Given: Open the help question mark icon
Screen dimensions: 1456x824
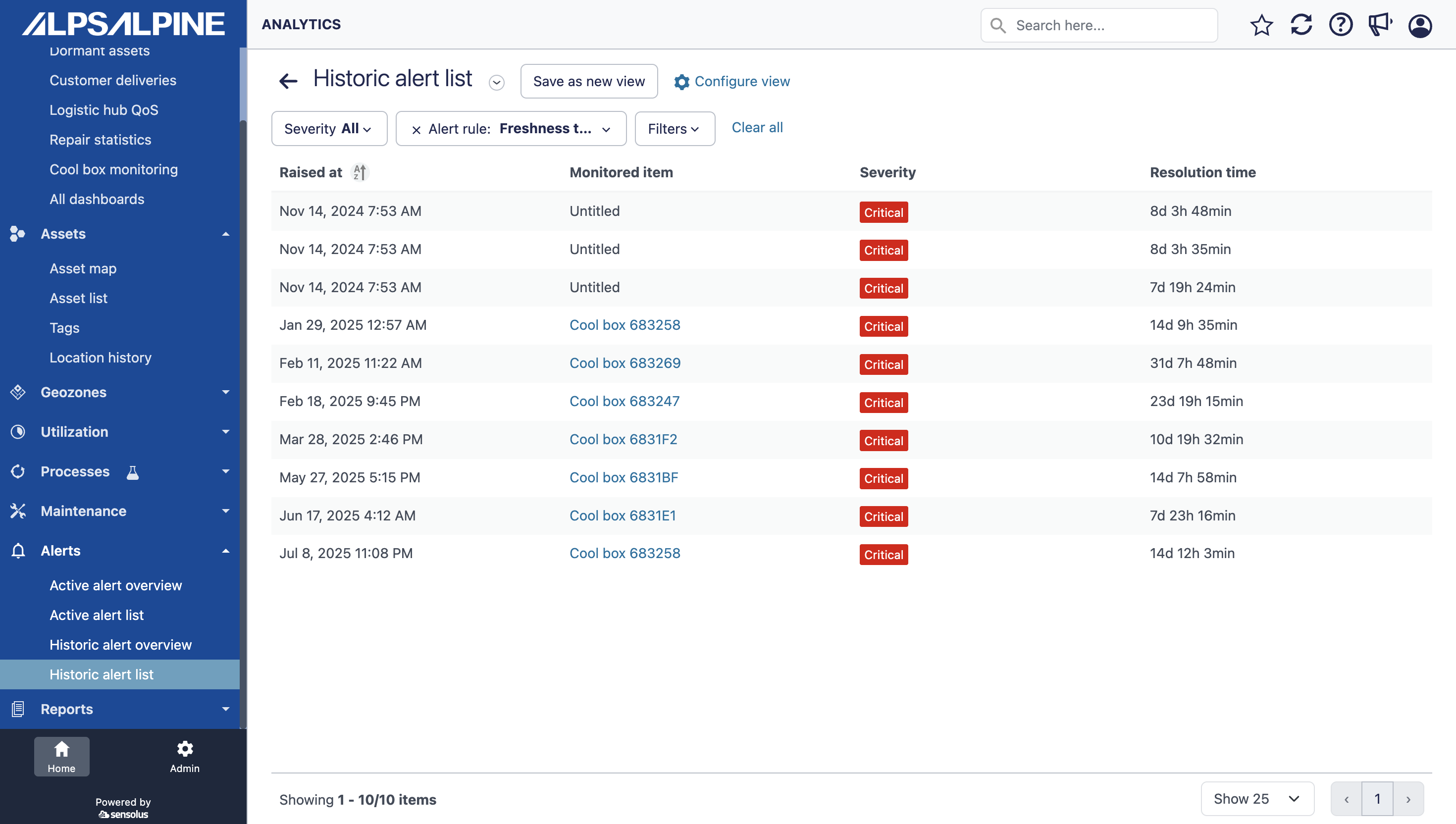Looking at the screenshot, I should pyautogui.click(x=1341, y=25).
